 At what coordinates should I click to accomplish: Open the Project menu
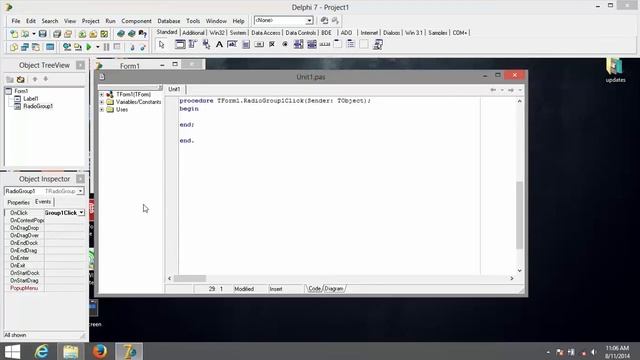pyautogui.click(x=90, y=21)
